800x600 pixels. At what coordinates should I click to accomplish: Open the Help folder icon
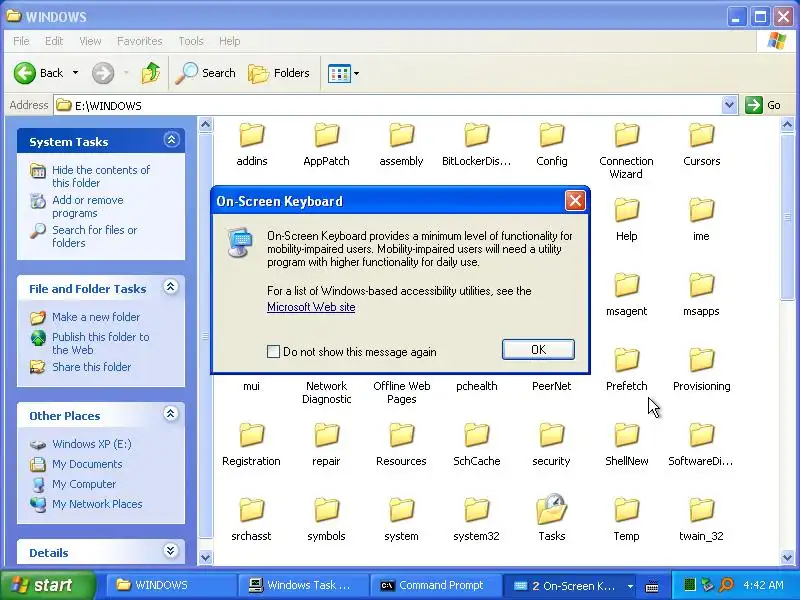(627, 210)
